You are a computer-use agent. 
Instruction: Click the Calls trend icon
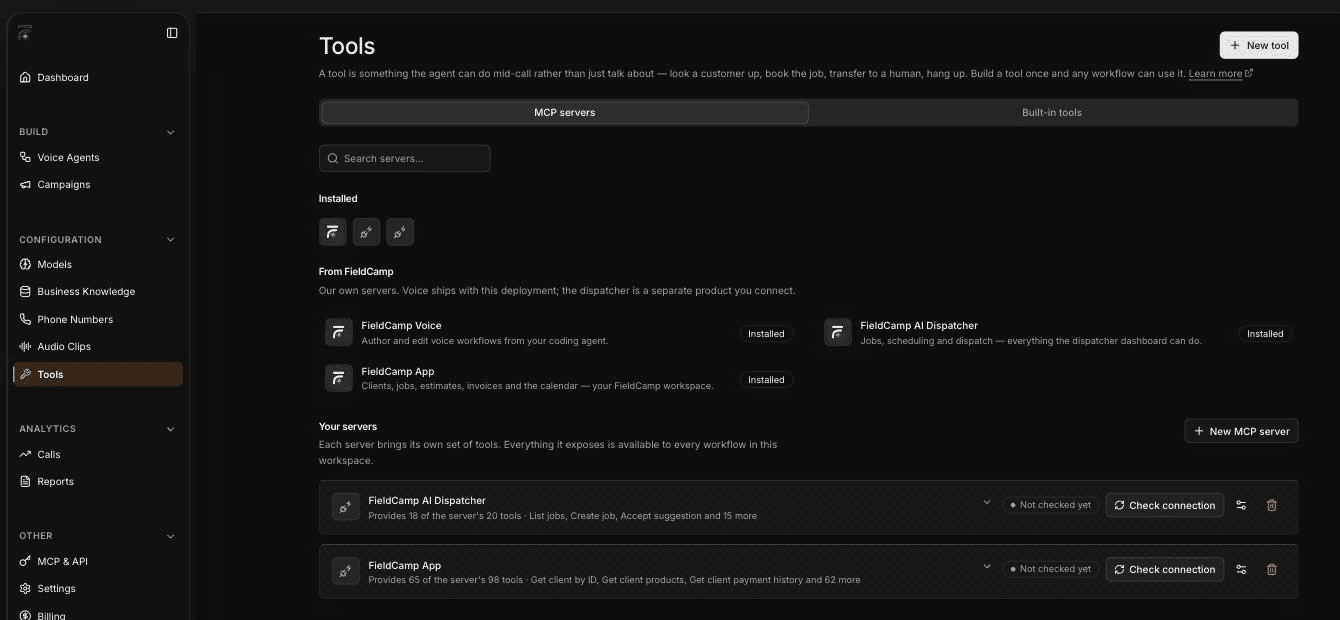pyautogui.click(x=26, y=454)
